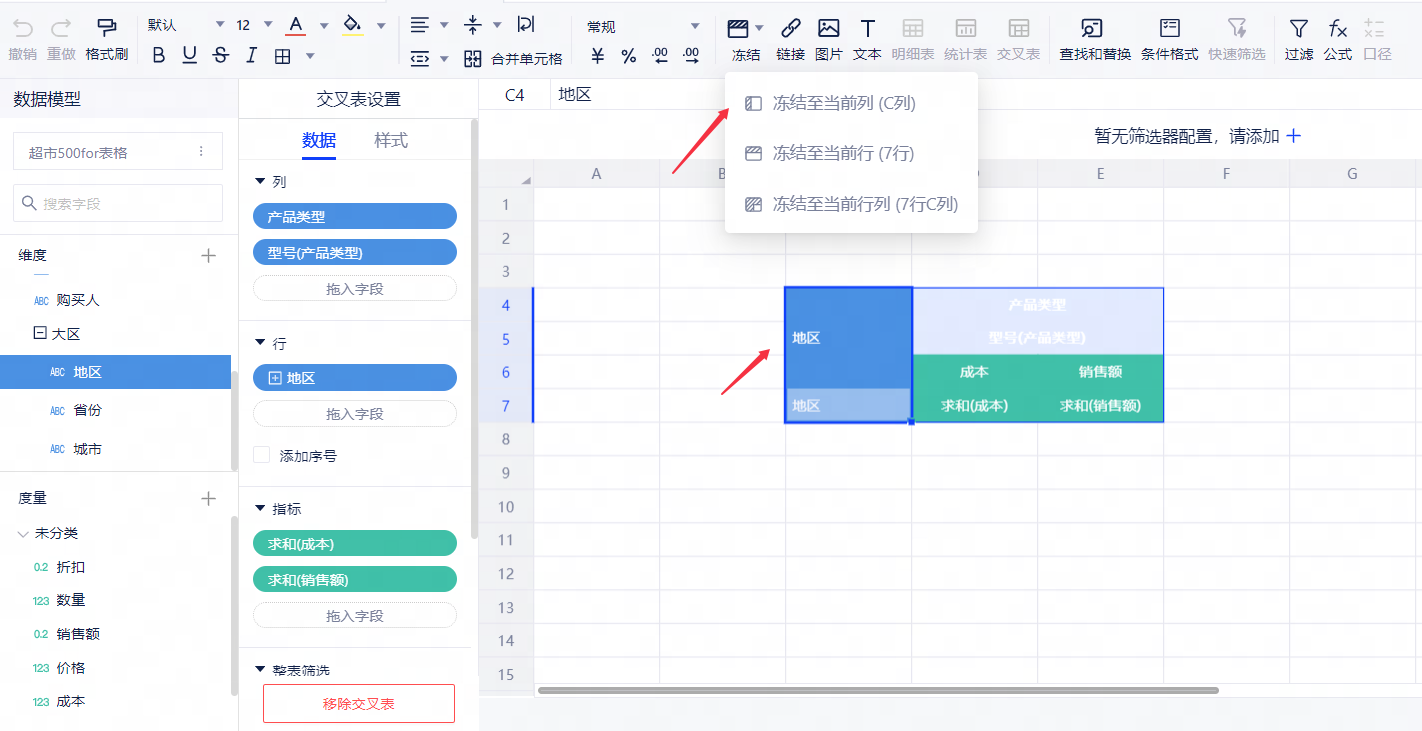Choose Freeze to Current Column (C列)
The width and height of the screenshot is (1422, 731).
[843, 103]
